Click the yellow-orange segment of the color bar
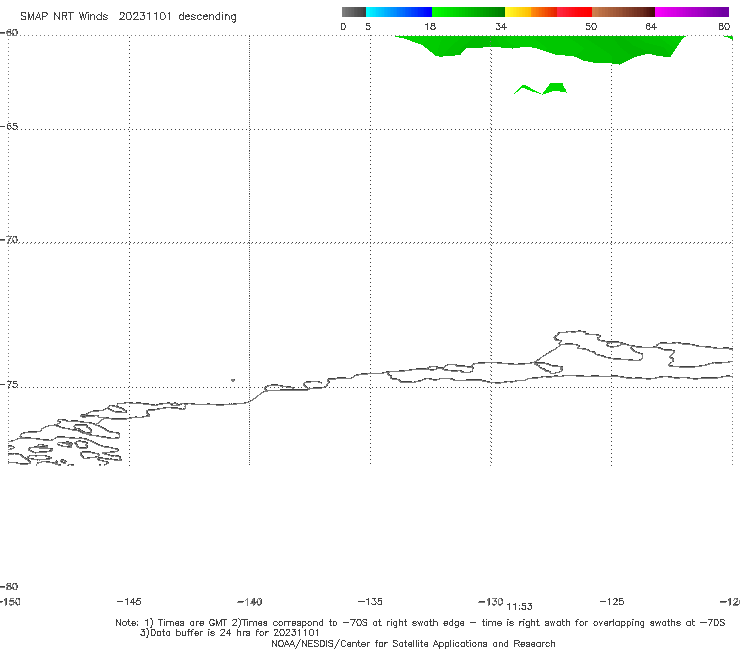The image size is (740, 650). (x=530, y=12)
